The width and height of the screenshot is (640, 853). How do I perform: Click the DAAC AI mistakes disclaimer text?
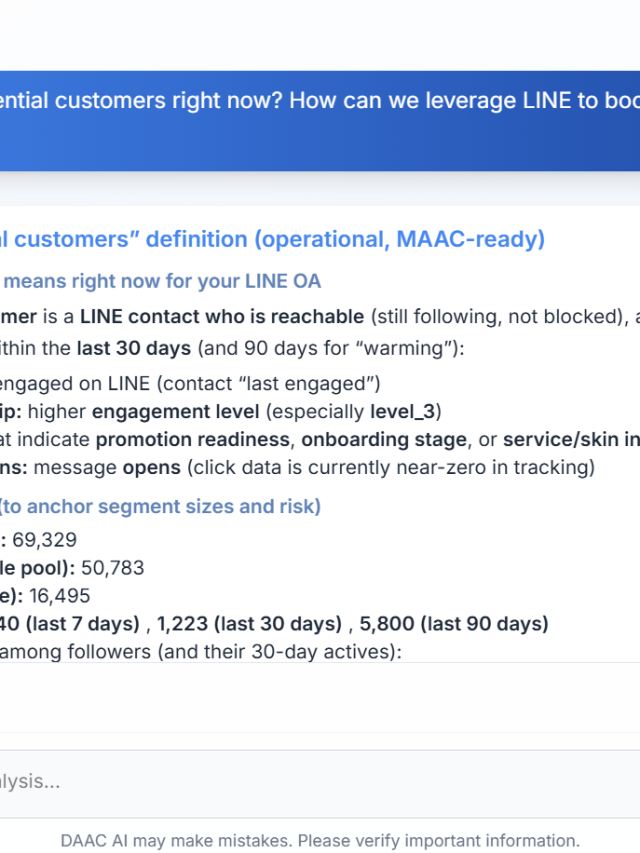point(320,840)
